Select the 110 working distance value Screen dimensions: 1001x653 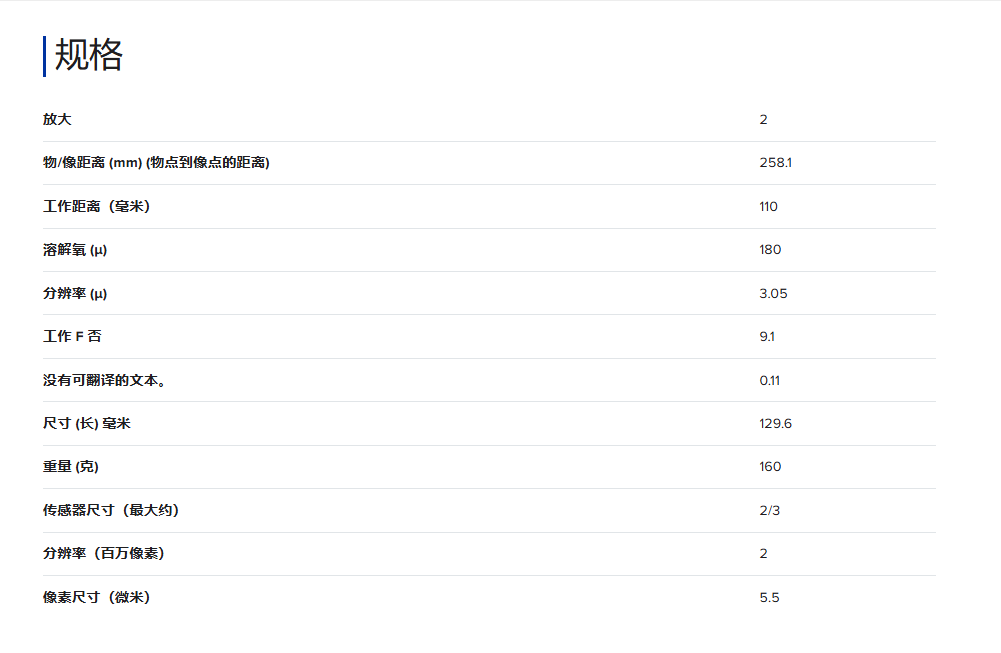click(768, 207)
